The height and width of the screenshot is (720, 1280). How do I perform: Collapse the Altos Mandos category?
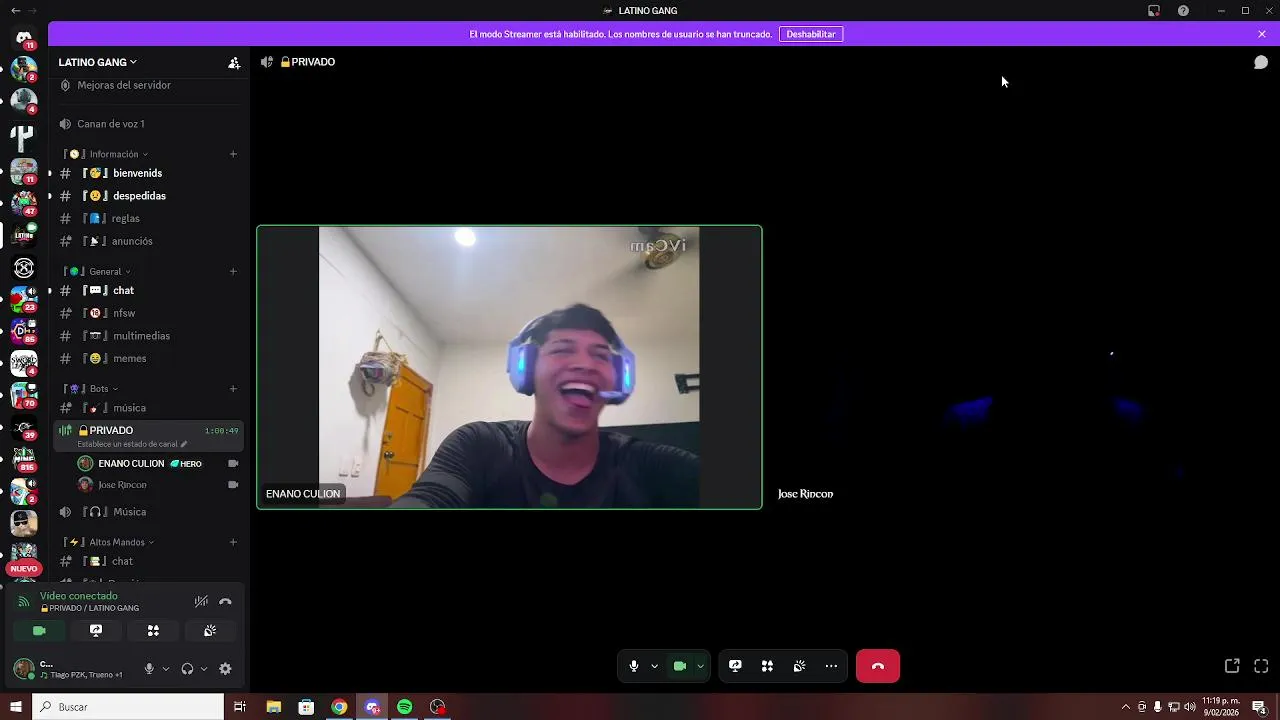click(x=110, y=542)
